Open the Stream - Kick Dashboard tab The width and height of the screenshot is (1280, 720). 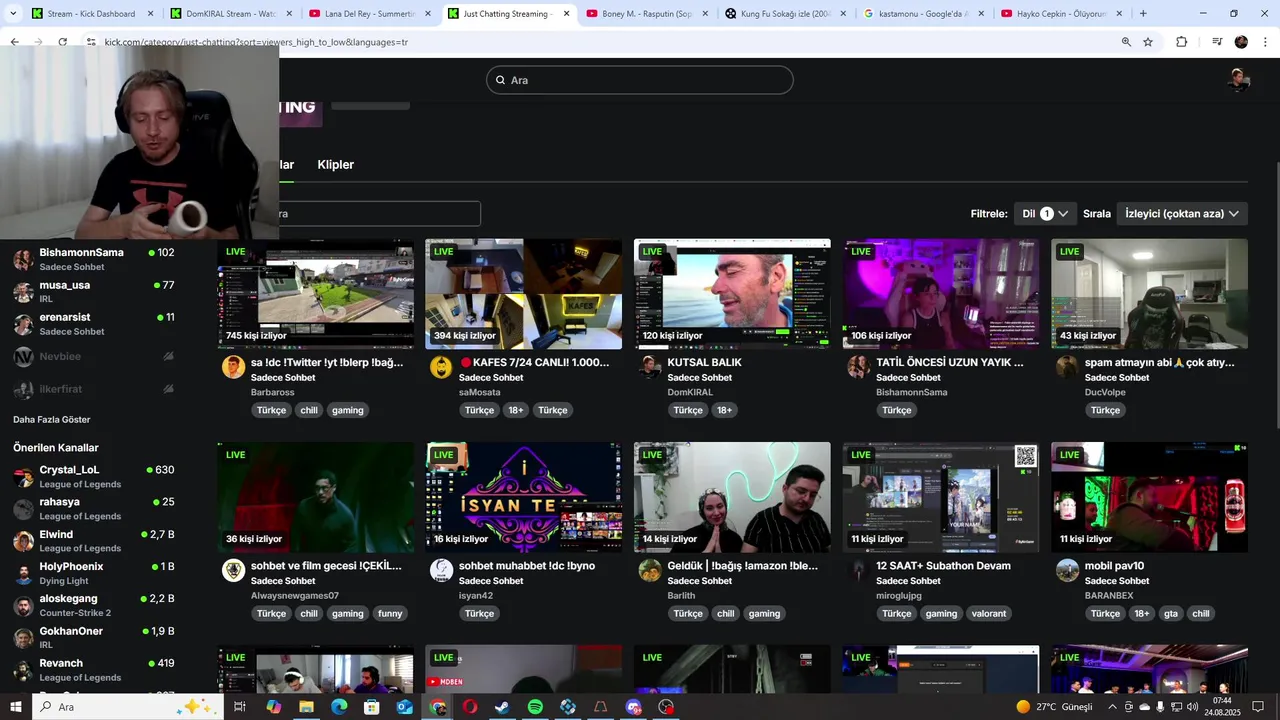pos(90,14)
